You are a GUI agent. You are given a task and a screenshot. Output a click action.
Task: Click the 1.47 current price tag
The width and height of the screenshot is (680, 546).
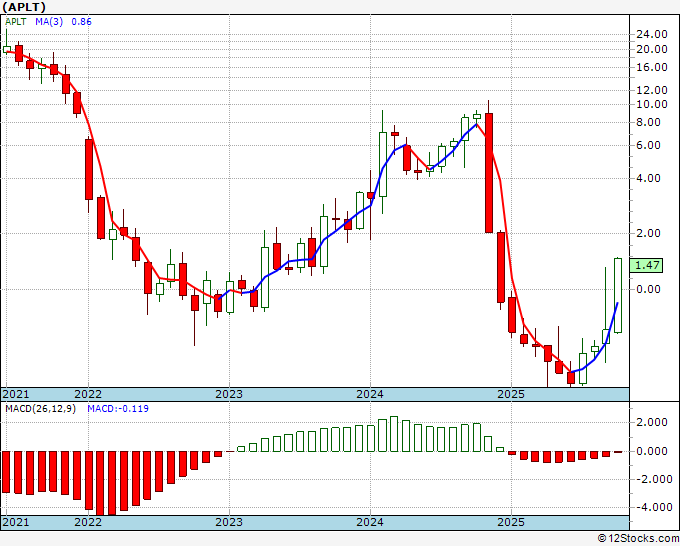[646, 265]
